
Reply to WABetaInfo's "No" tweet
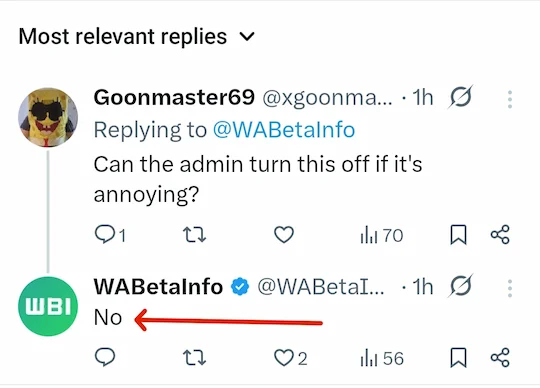pyautogui.click(x=105, y=357)
